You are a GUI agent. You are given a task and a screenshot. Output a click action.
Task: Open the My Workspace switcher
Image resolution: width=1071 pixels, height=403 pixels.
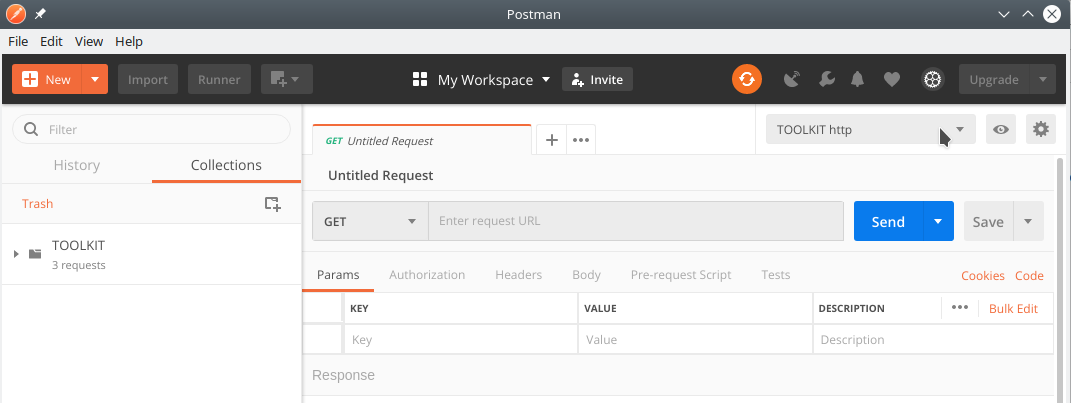[482, 80]
